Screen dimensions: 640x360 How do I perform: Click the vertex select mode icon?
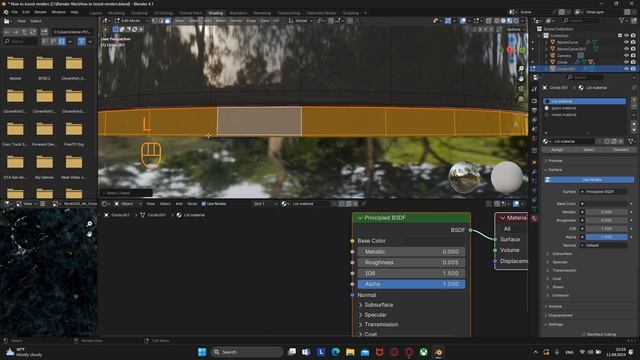click(x=155, y=20)
